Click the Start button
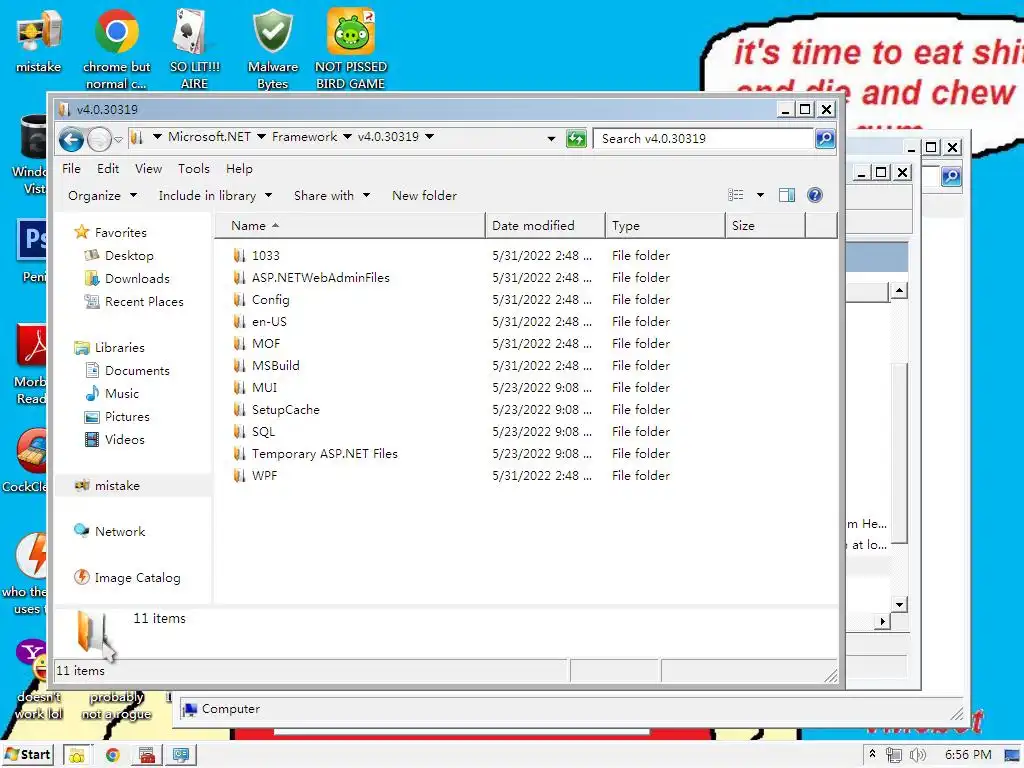 coord(27,755)
